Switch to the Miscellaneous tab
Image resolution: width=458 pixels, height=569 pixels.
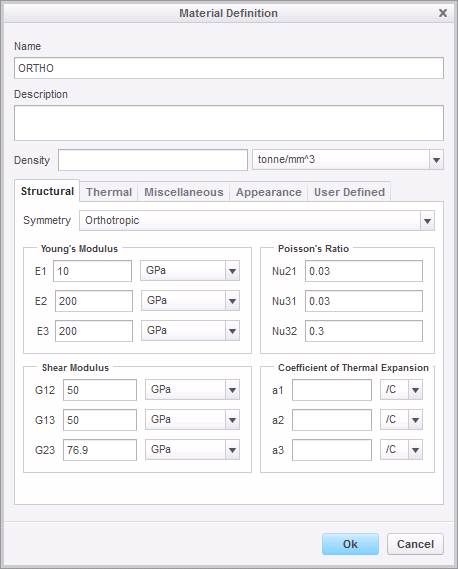184,192
